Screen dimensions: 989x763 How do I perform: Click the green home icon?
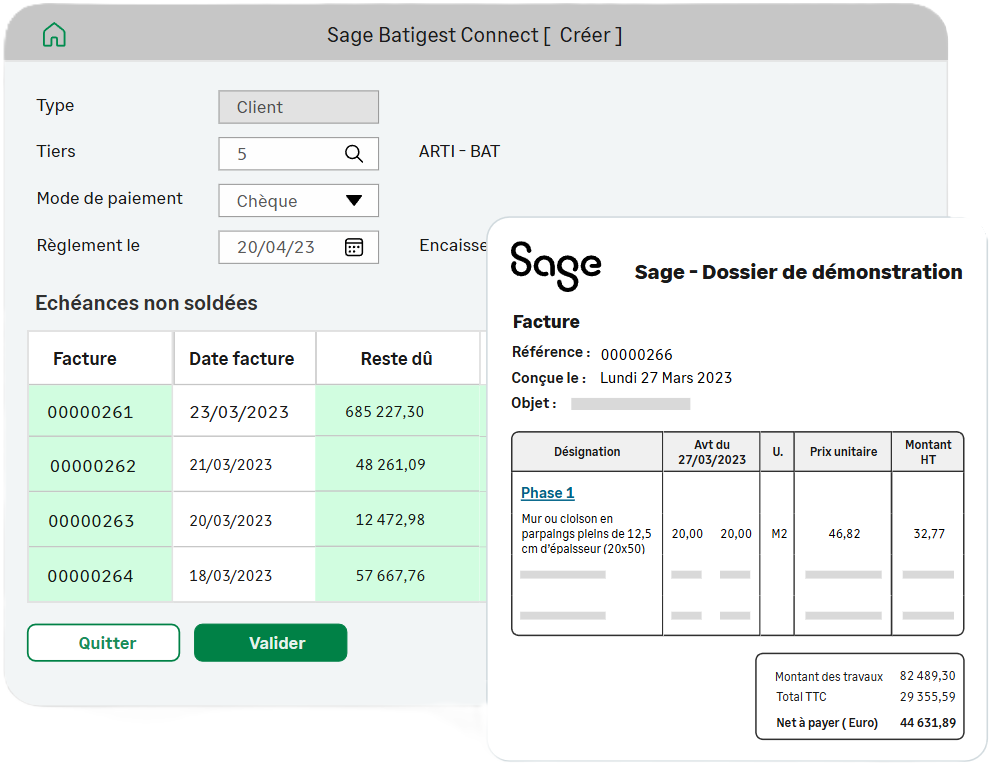coord(54,35)
